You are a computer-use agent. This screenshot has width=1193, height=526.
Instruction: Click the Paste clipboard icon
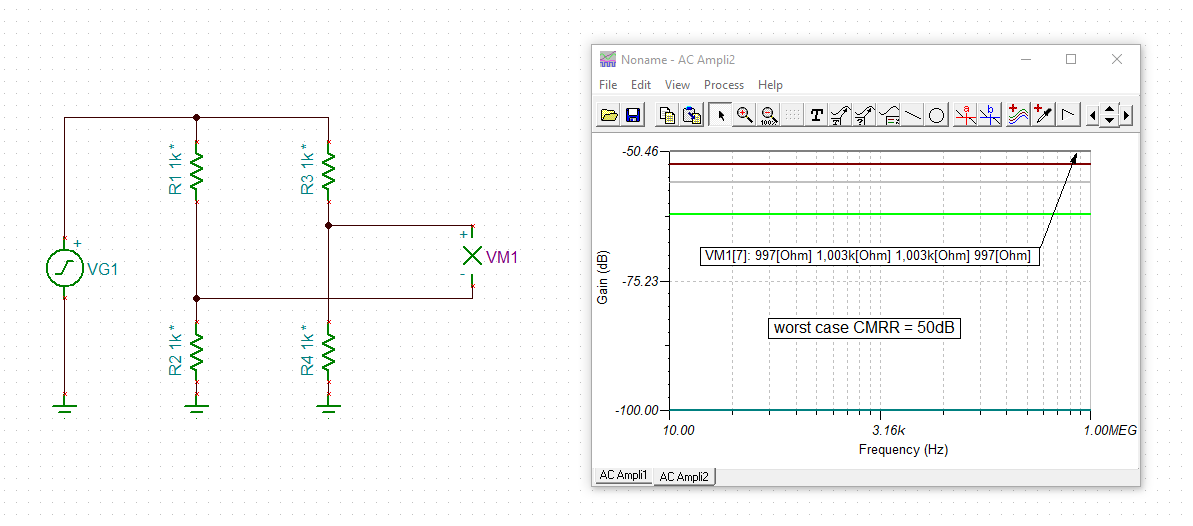(x=692, y=115)
